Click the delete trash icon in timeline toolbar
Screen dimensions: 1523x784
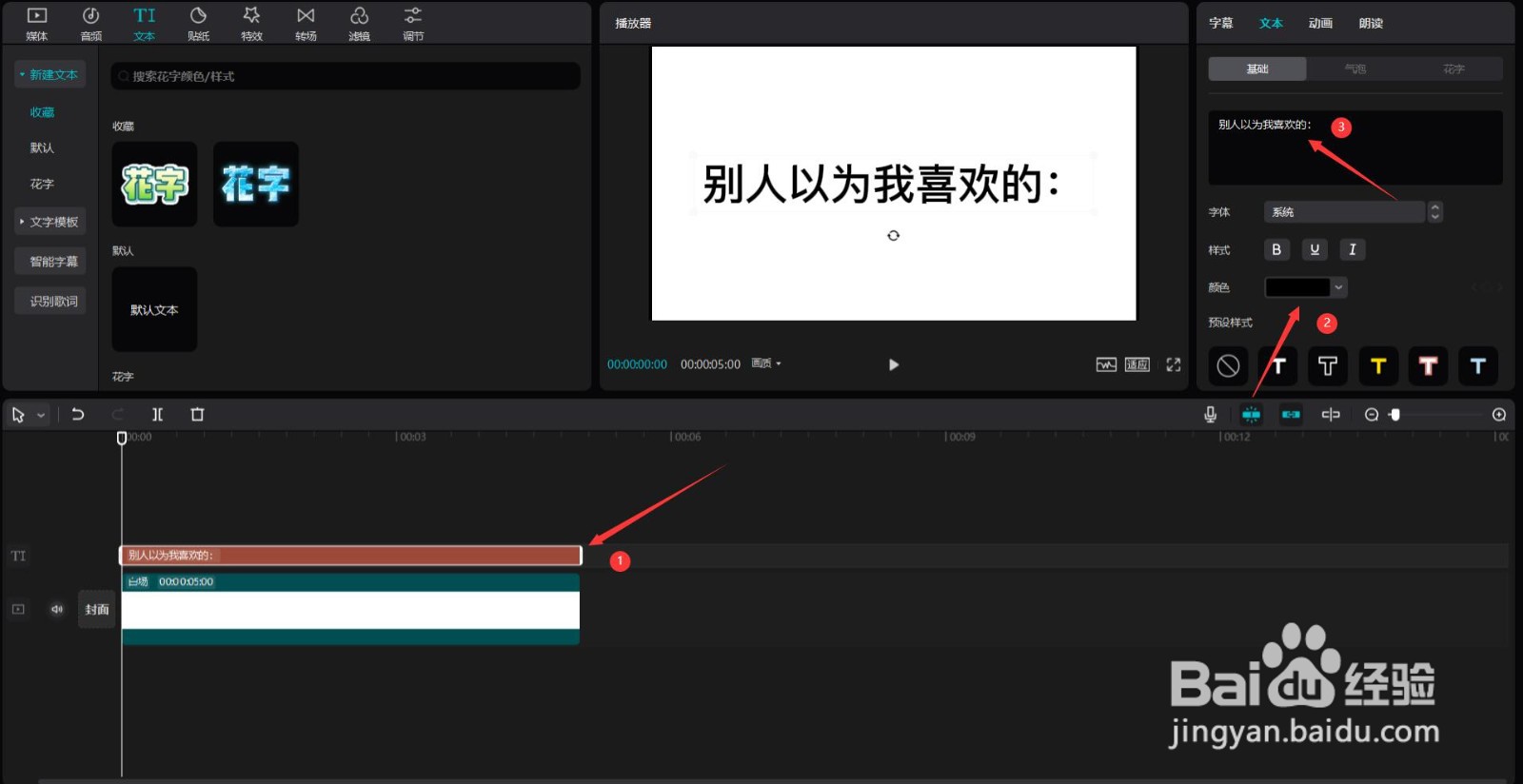click(x=197, y=415)
